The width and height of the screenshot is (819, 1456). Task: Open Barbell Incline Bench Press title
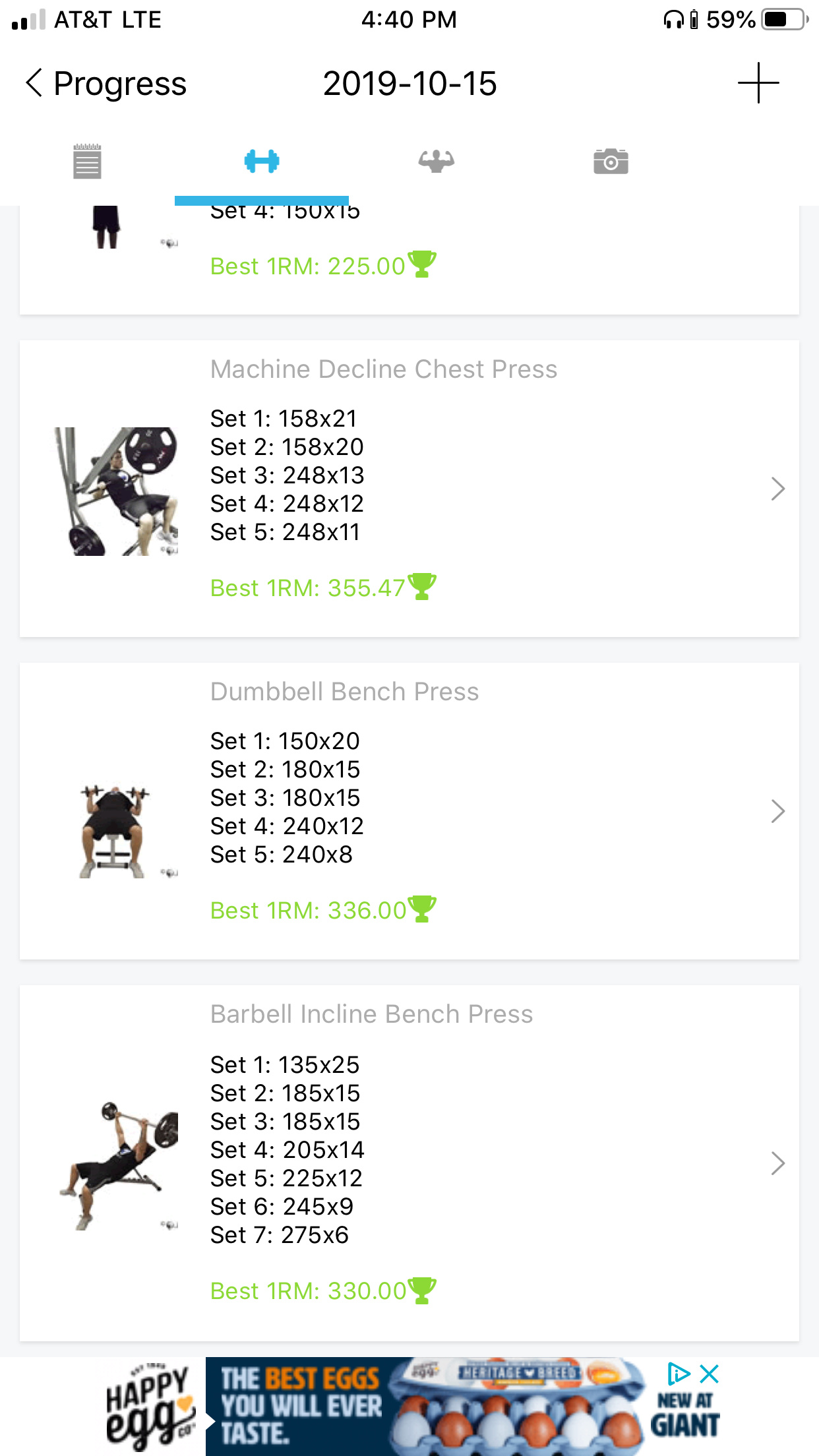371,1014
